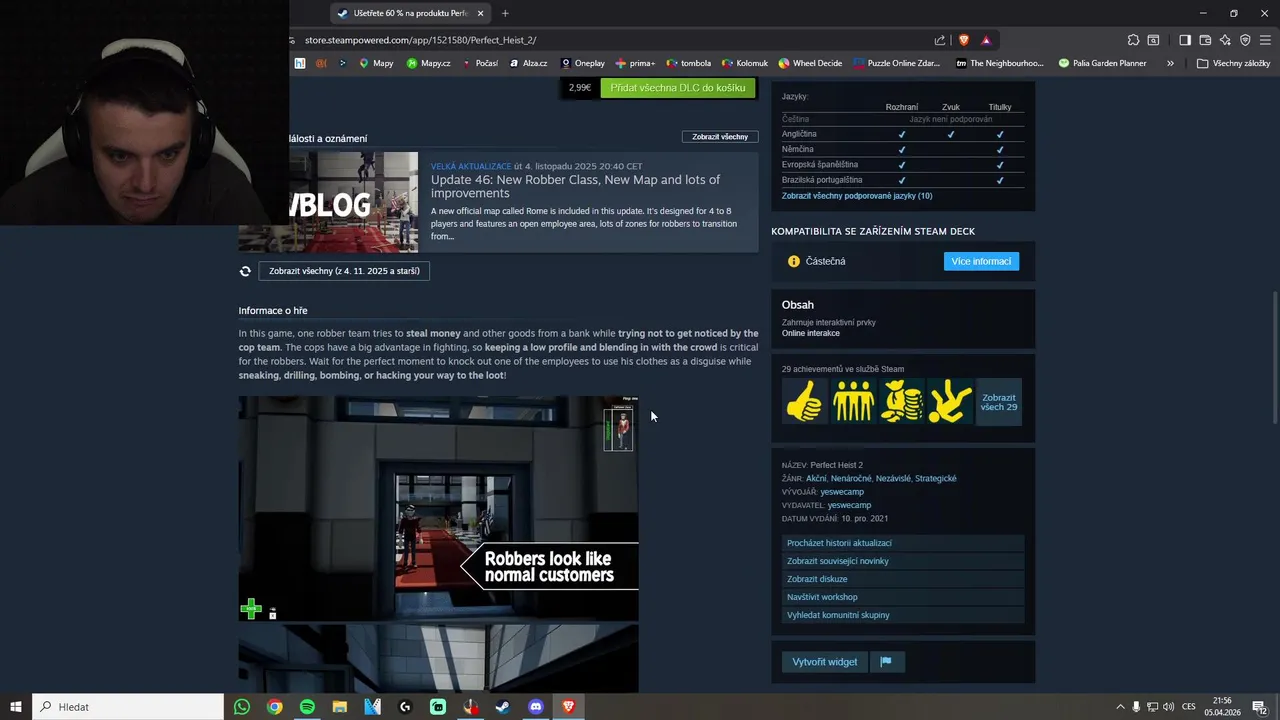This screenshot has height=720, width=1280.
Task: Click Zobrazit všechny events button
Action: (720, 137)
